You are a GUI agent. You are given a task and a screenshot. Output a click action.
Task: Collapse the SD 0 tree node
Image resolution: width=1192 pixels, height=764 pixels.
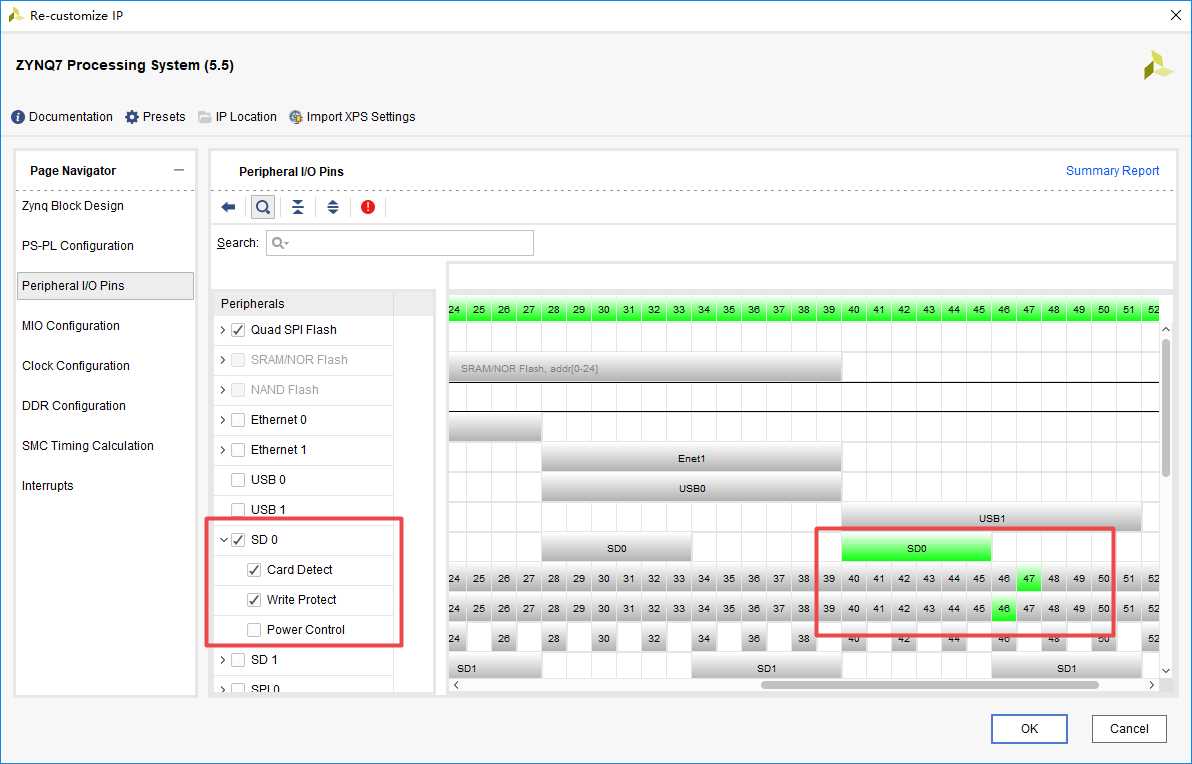(224, 540)
